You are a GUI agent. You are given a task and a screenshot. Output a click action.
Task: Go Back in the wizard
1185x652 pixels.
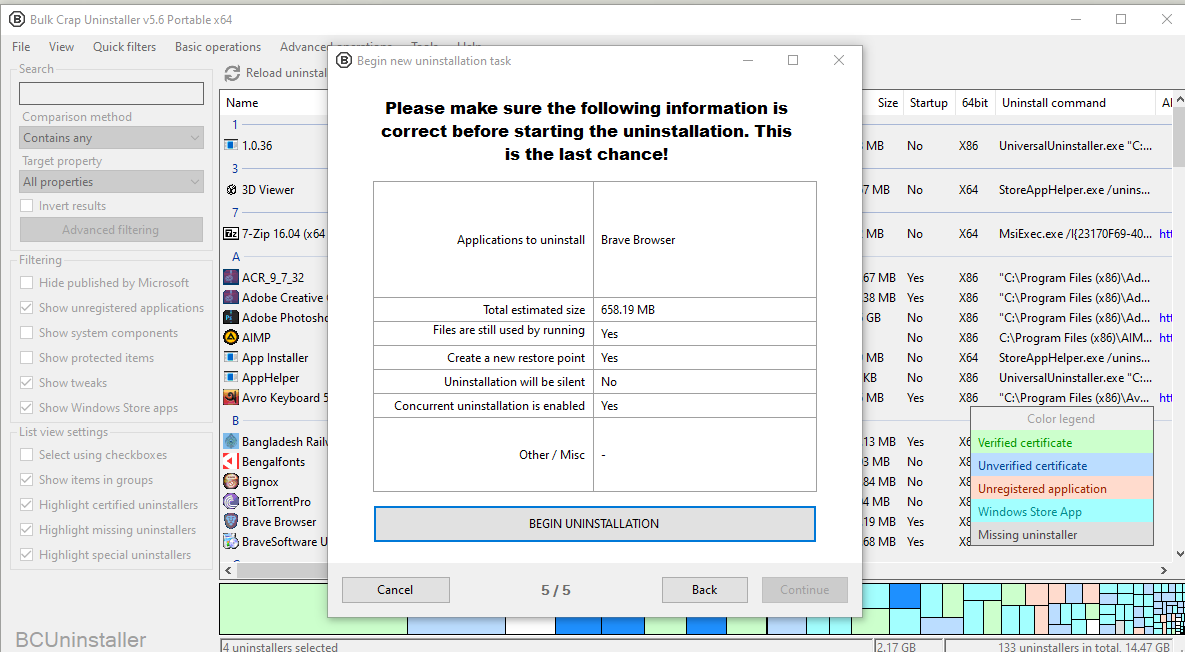click(x=704, y=589)
